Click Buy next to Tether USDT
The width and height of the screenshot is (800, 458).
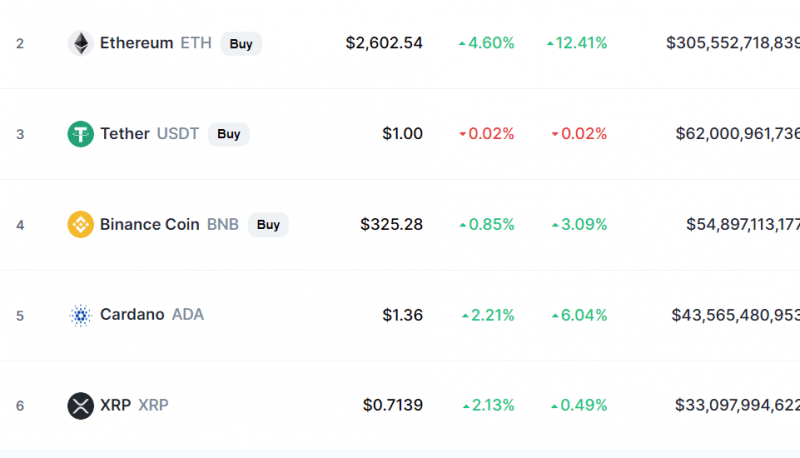[x=229, y=134]
